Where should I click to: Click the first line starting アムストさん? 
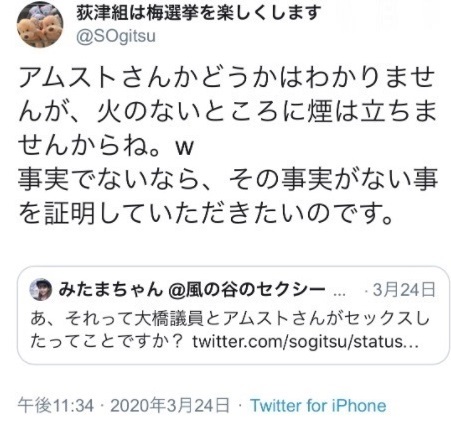[227, 78]
